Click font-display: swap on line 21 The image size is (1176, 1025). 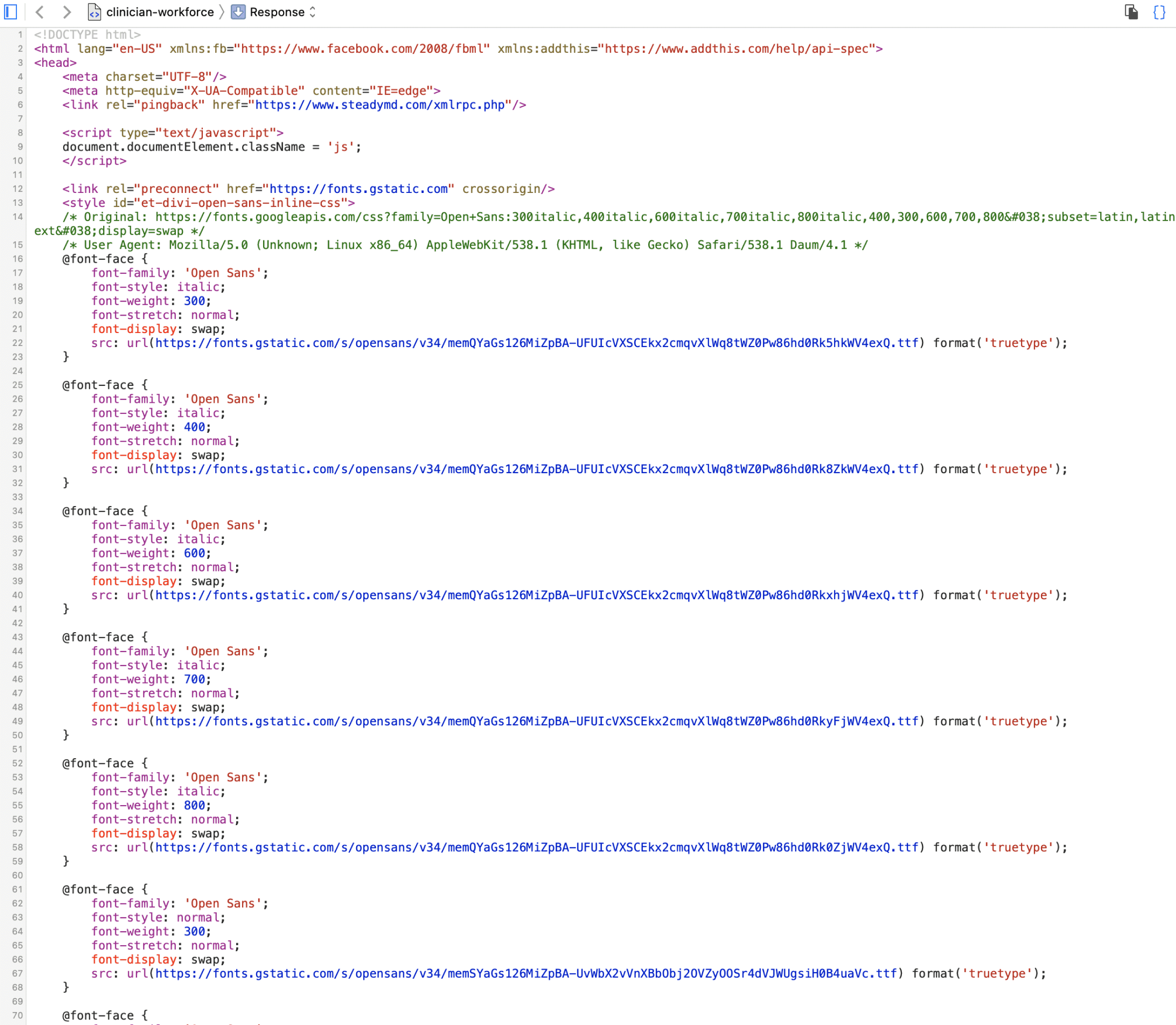click(158, 329)
